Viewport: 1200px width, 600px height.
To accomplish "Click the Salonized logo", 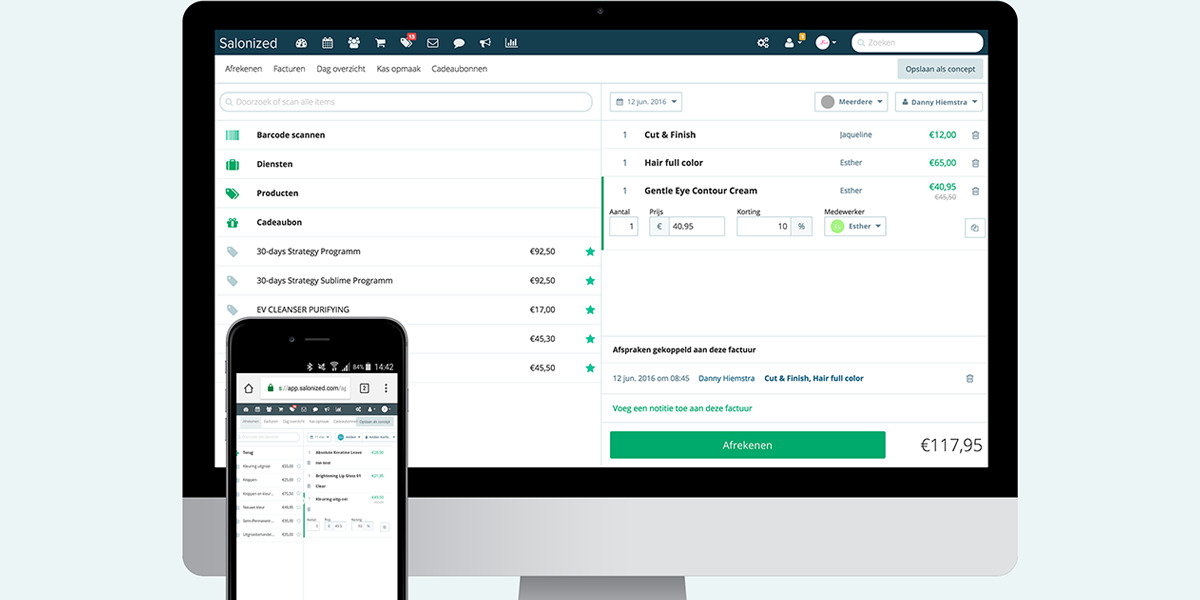I will (248, 43).
